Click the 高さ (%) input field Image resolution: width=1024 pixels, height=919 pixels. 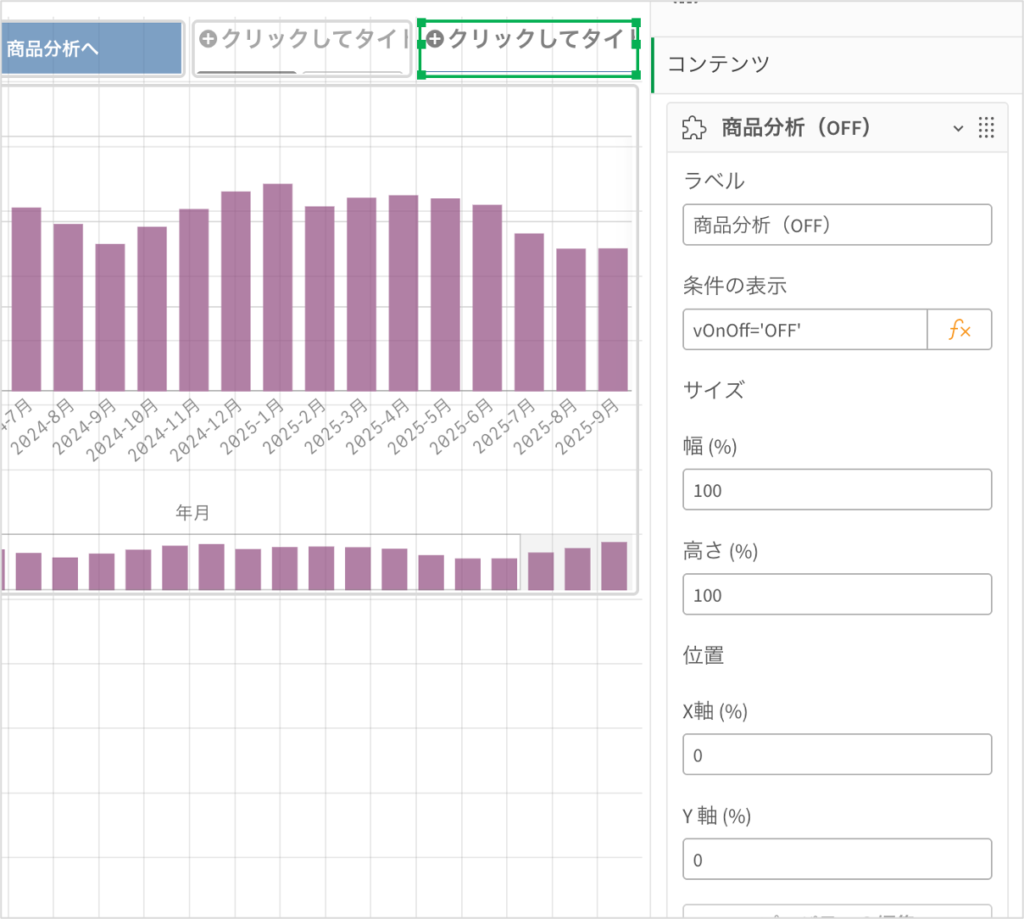(x=836, y=594)
